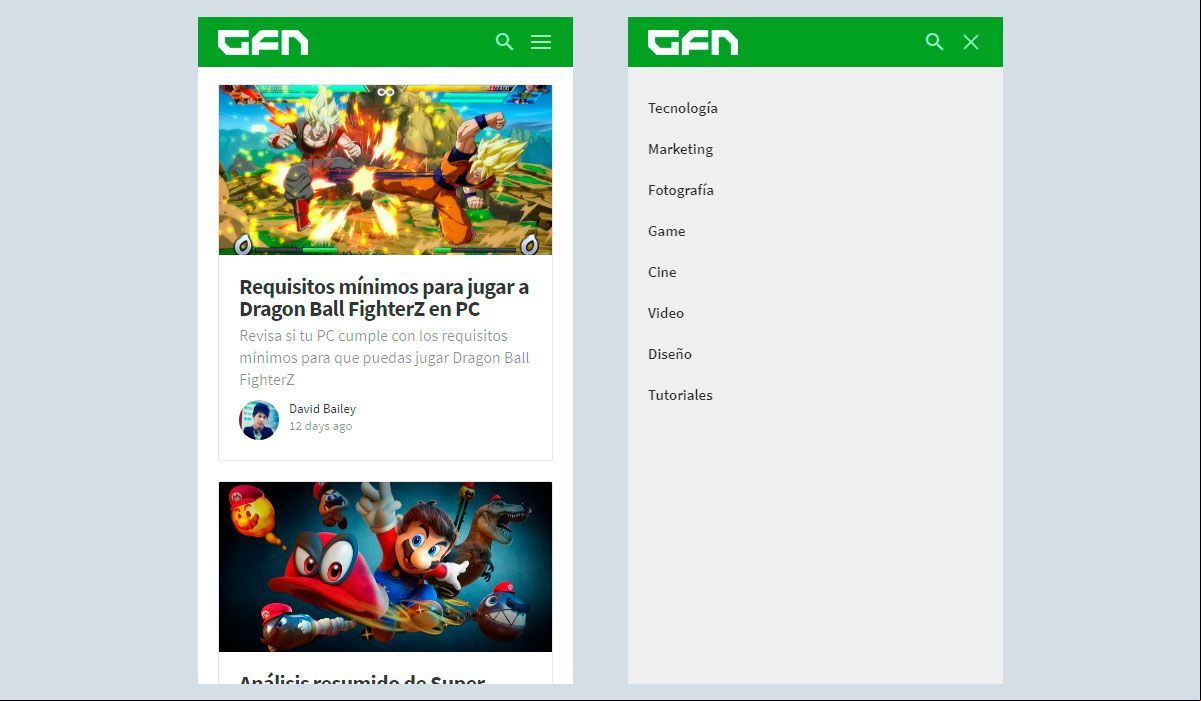Click the headline 'Requisitos mínimos para jugar a Dragon Ball FighterZ'
Image resolution: width=1201 pixels, height=701 pixels.
pyautogui.click(x=384, y=298)
